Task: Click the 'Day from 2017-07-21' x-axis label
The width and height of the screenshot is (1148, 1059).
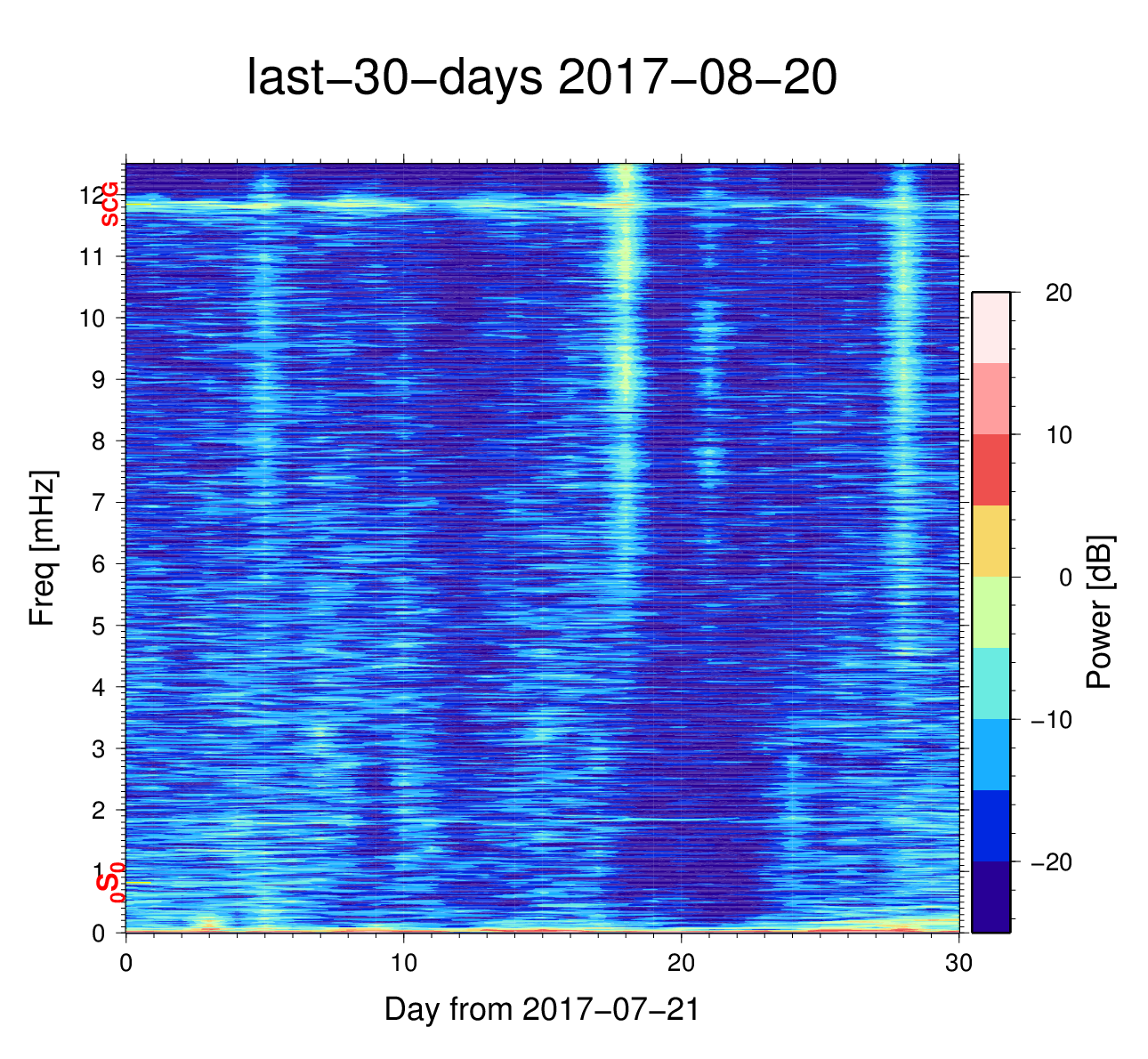Action: (x=542, y=1009)
